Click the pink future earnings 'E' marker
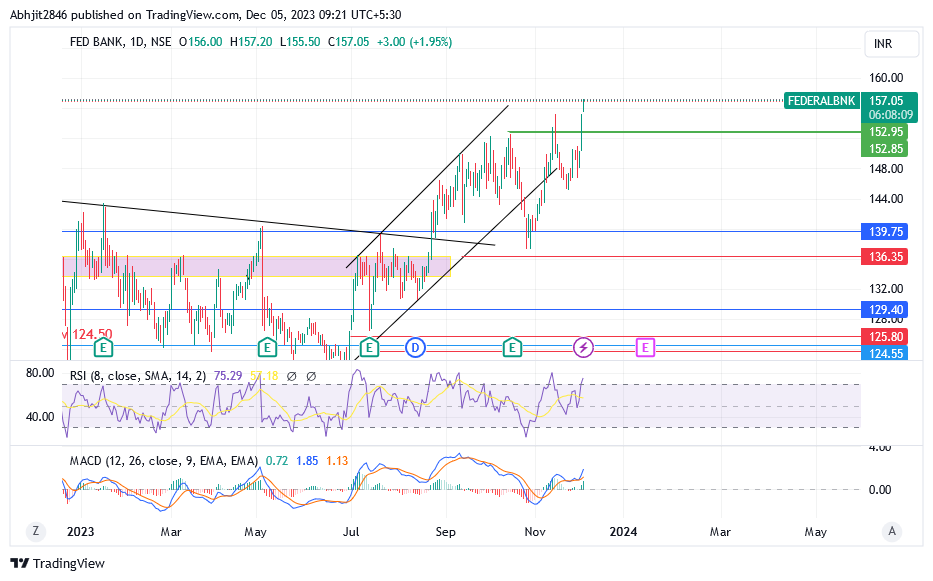Viewport: 933px width, 581px height. pyautogui.click(x=645, y=347)
